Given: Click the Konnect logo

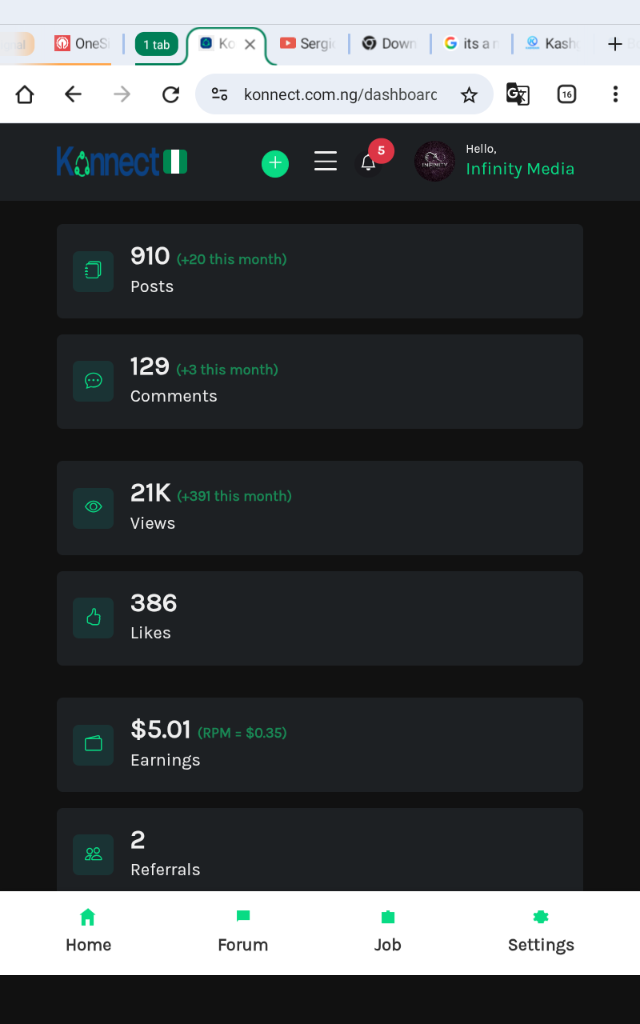Looking at the screenshot, I should [122, 161].
